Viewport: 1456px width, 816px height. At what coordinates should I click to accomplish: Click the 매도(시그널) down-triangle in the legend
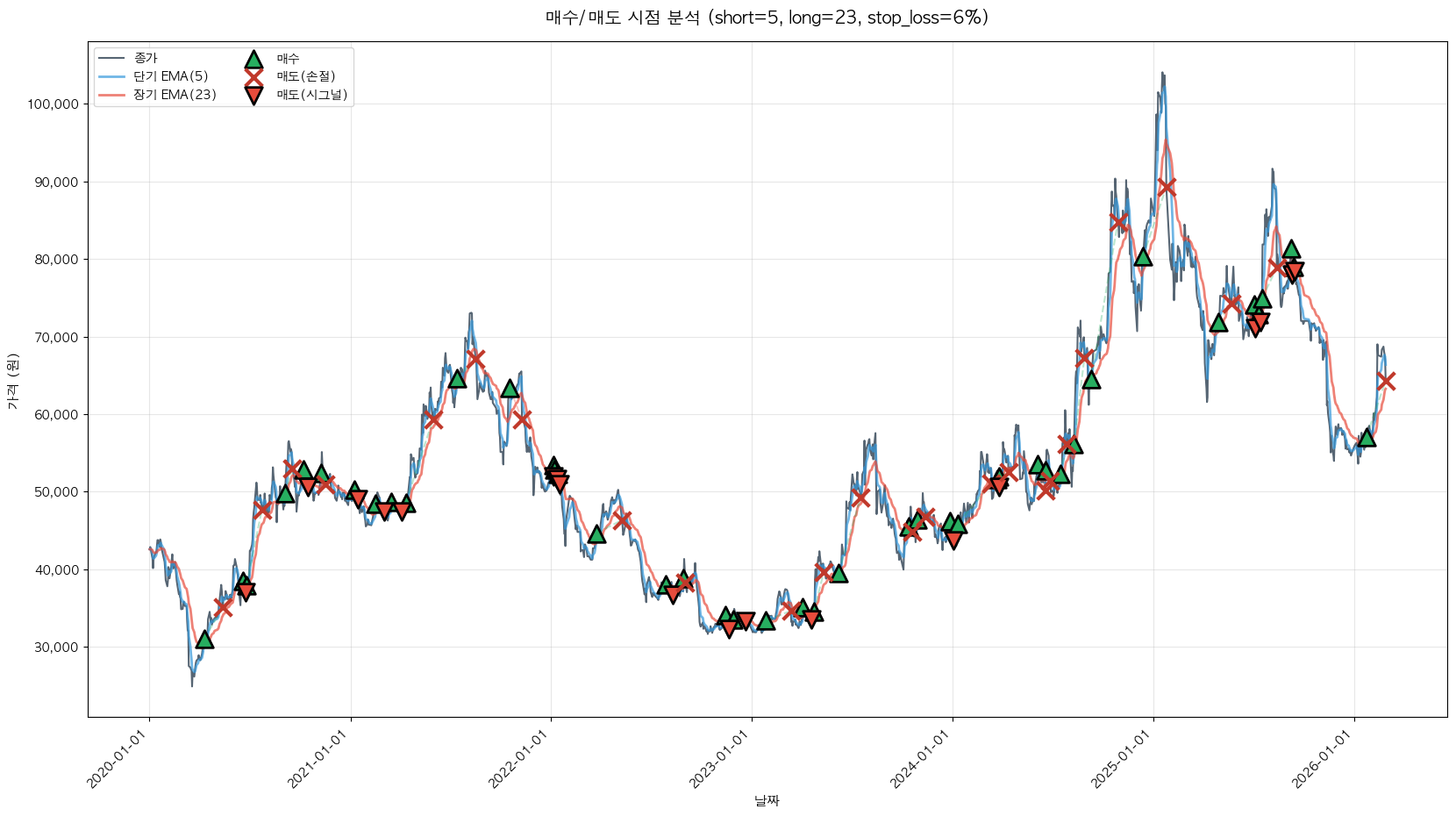click(x=253, y=95)
